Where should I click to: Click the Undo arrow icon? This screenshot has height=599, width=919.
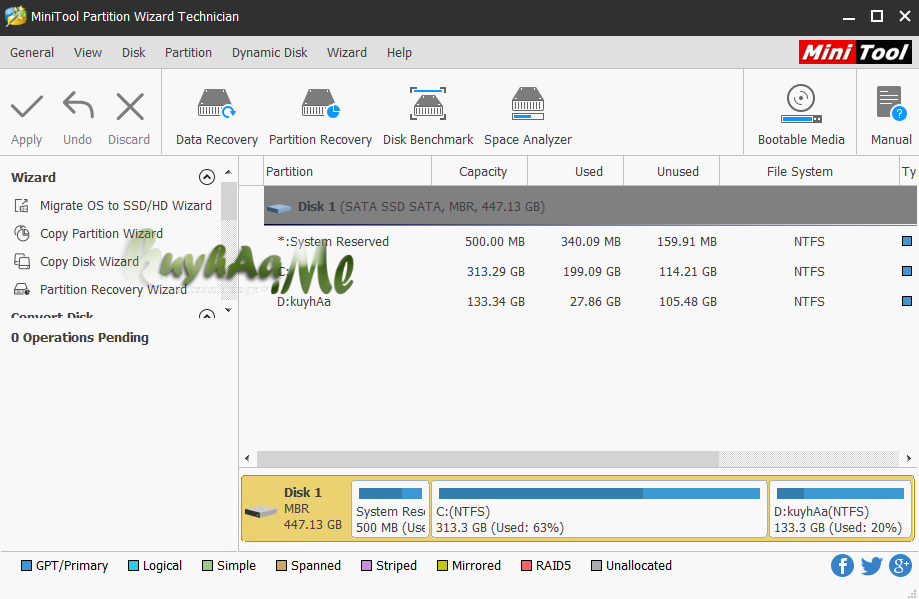(78, 106)
